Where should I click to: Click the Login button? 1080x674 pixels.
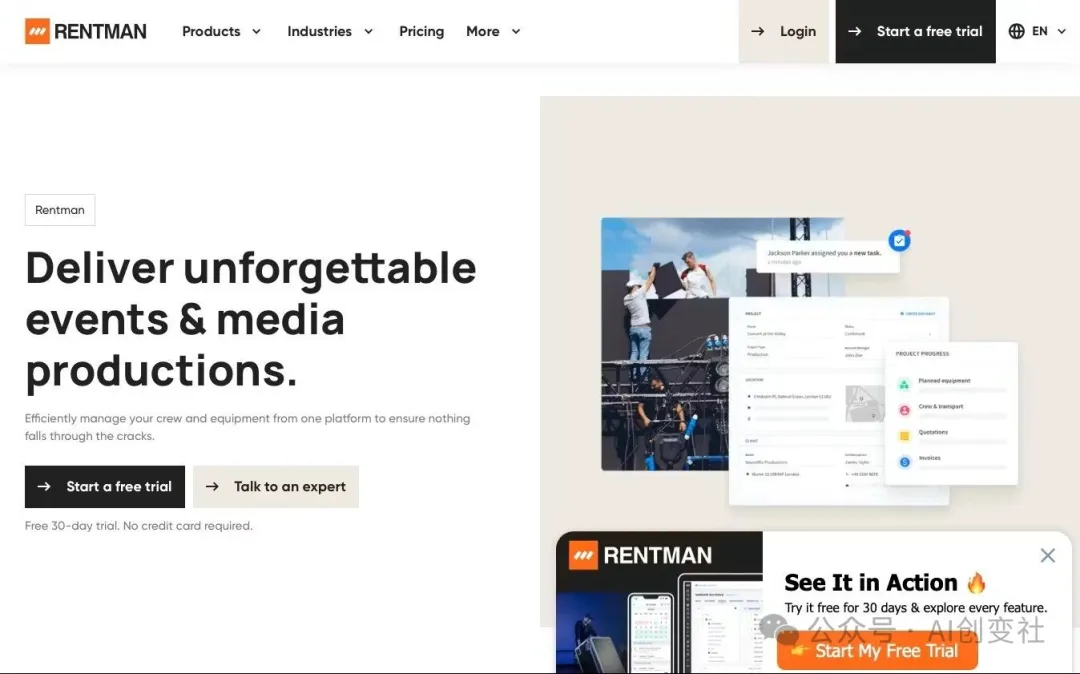point(784,32)
